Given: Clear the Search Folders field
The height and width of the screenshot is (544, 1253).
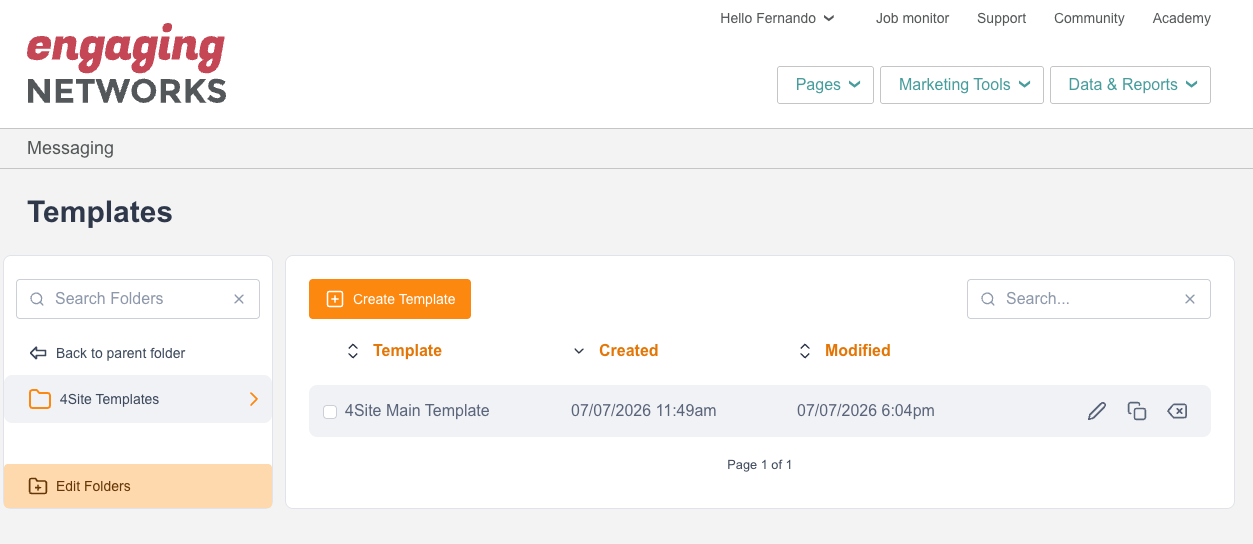Looking at the screenshot, I should pyautogui.click(x=239, y=299).
